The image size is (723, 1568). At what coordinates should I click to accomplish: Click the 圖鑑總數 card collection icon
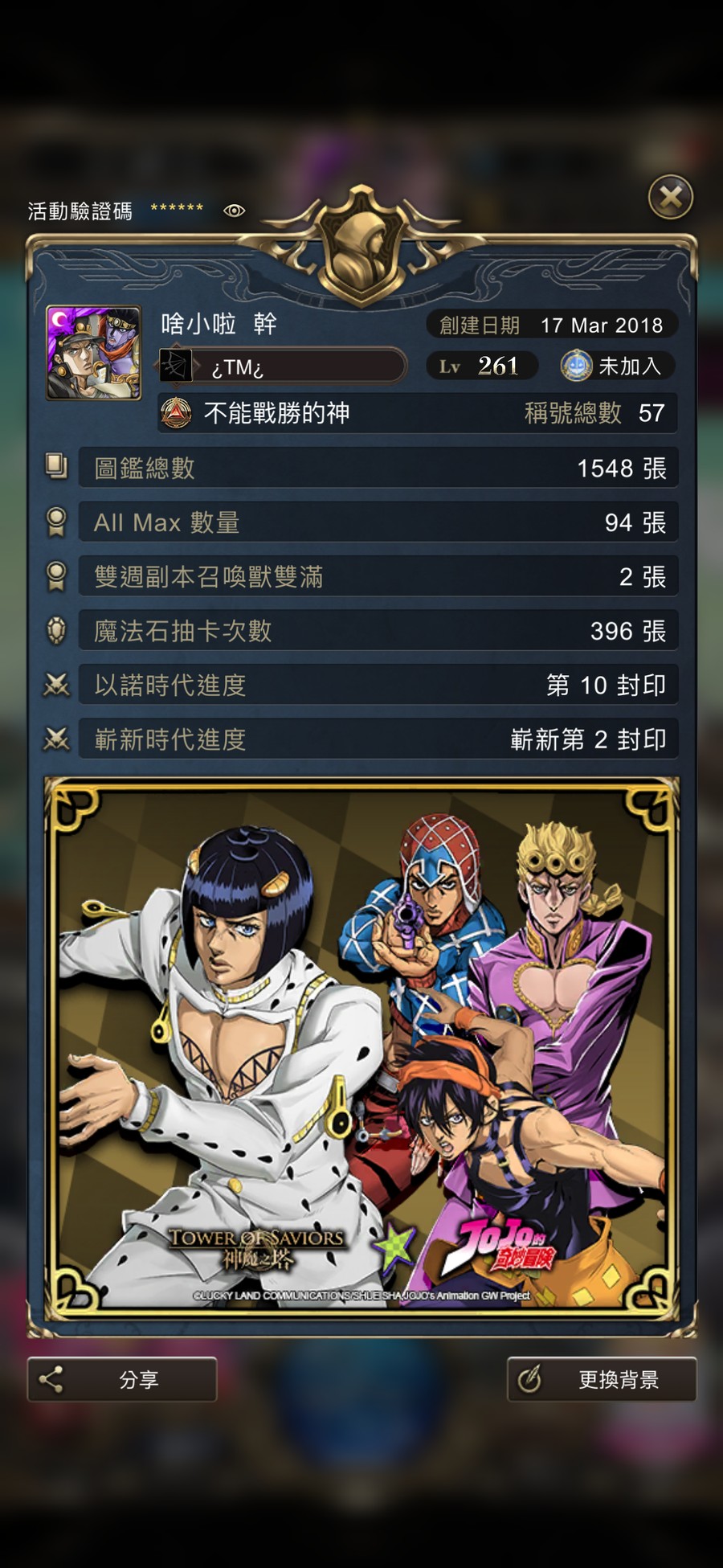click(x=56, y=467)
